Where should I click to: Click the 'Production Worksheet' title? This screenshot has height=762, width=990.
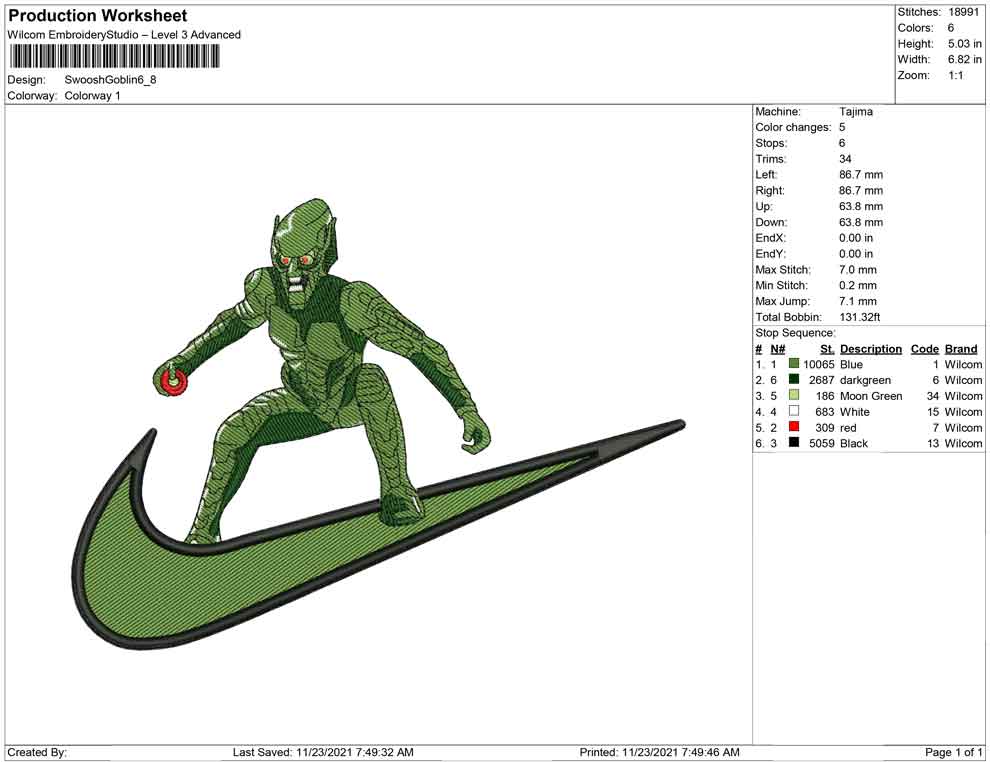98,16
